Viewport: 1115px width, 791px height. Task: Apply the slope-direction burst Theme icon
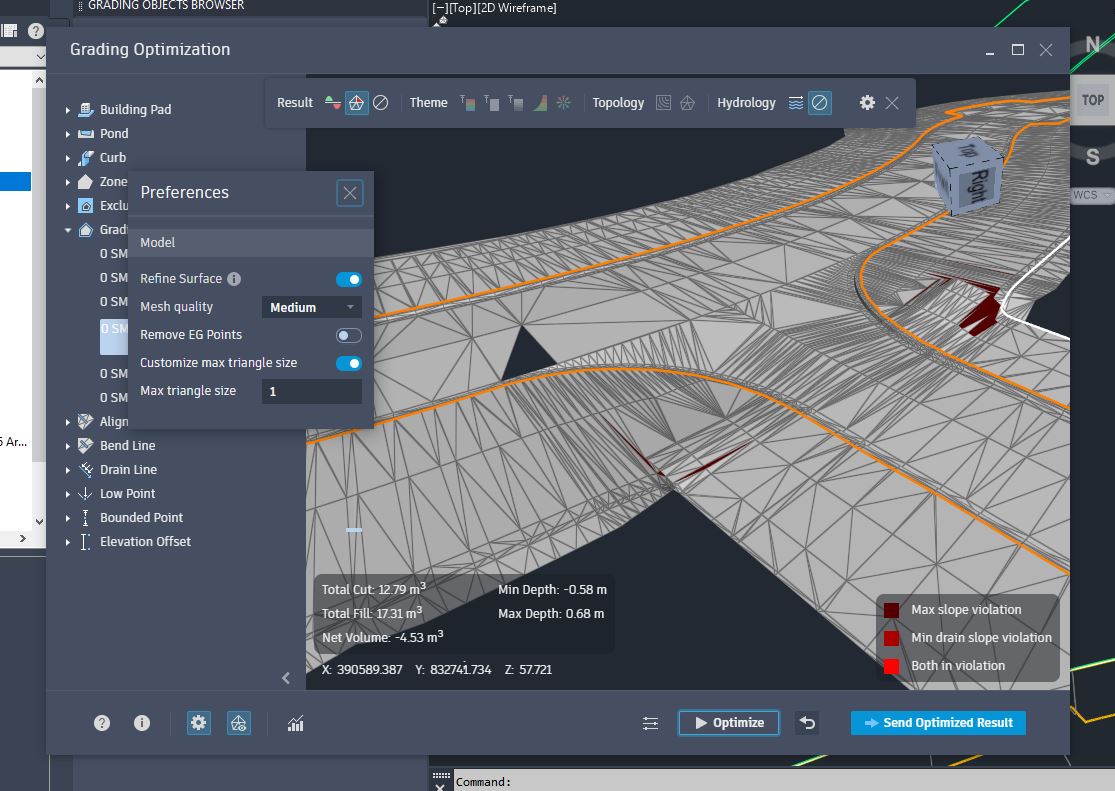coord(563,102)
